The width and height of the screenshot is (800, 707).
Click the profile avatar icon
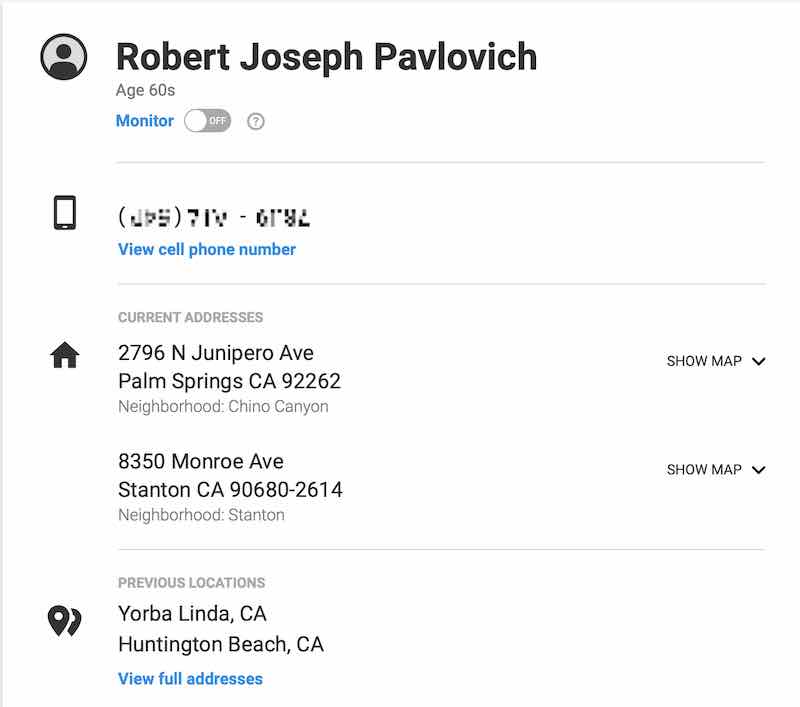coord(64,57)
